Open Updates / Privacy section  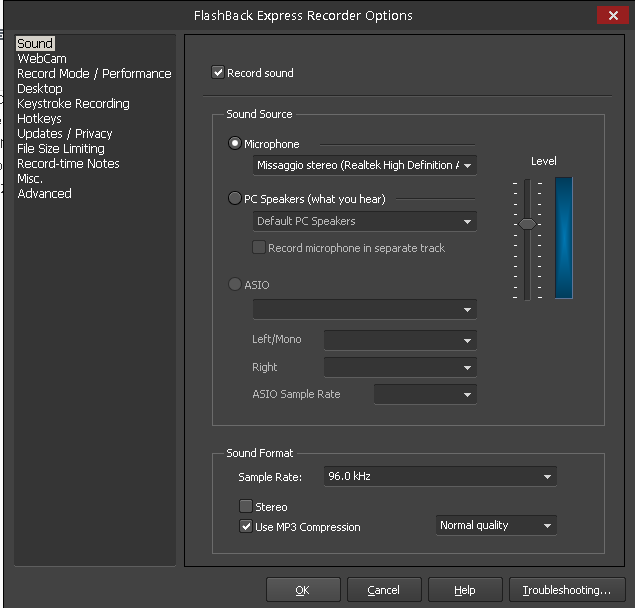click(x=64, y=133)
